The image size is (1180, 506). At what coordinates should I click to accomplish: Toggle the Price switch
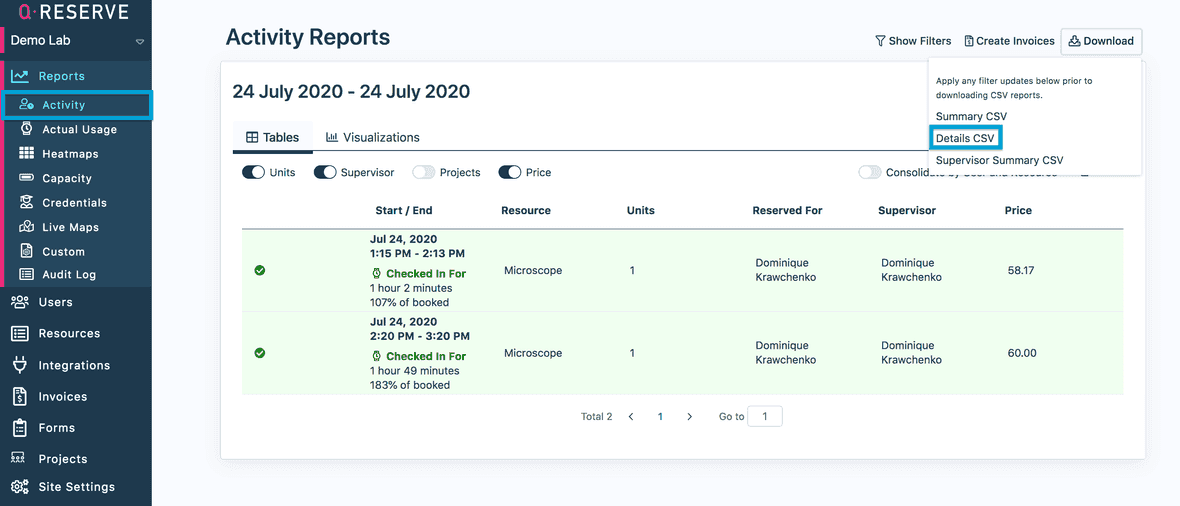click(509, 172)
